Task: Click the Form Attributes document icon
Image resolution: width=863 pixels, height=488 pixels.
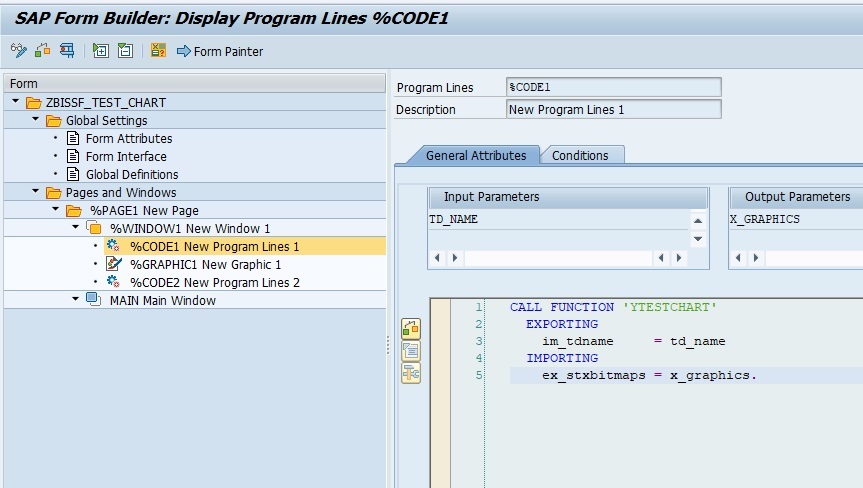Action: [x=73, y=138]
